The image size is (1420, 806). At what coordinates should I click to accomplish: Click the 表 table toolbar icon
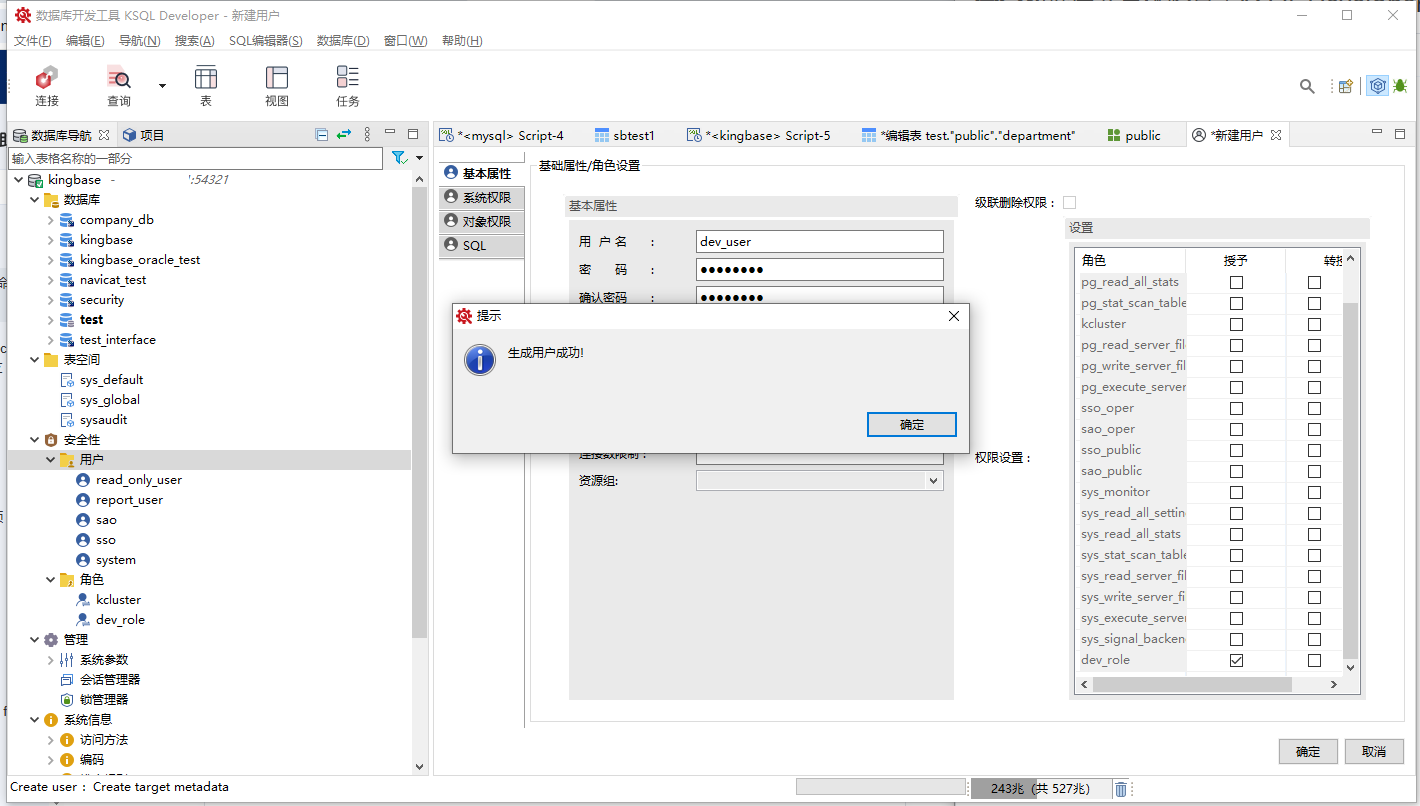point(206,86)
